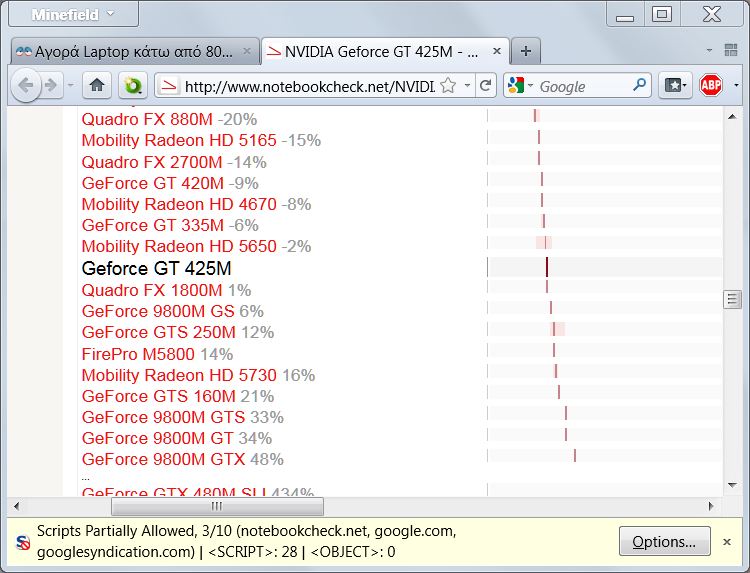Switch to the Αγορά Laptop tab
Image resolution: width=750 pixels, height=573 pixels.
(135, 51)
